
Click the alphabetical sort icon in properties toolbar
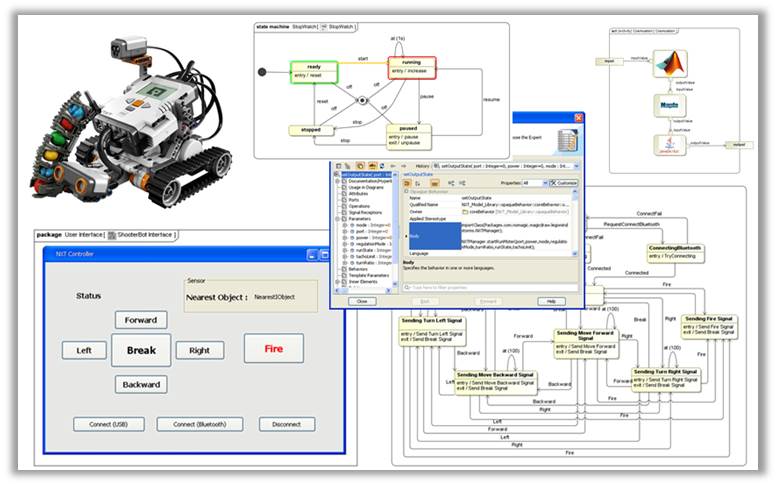click(x=418, y=183)
